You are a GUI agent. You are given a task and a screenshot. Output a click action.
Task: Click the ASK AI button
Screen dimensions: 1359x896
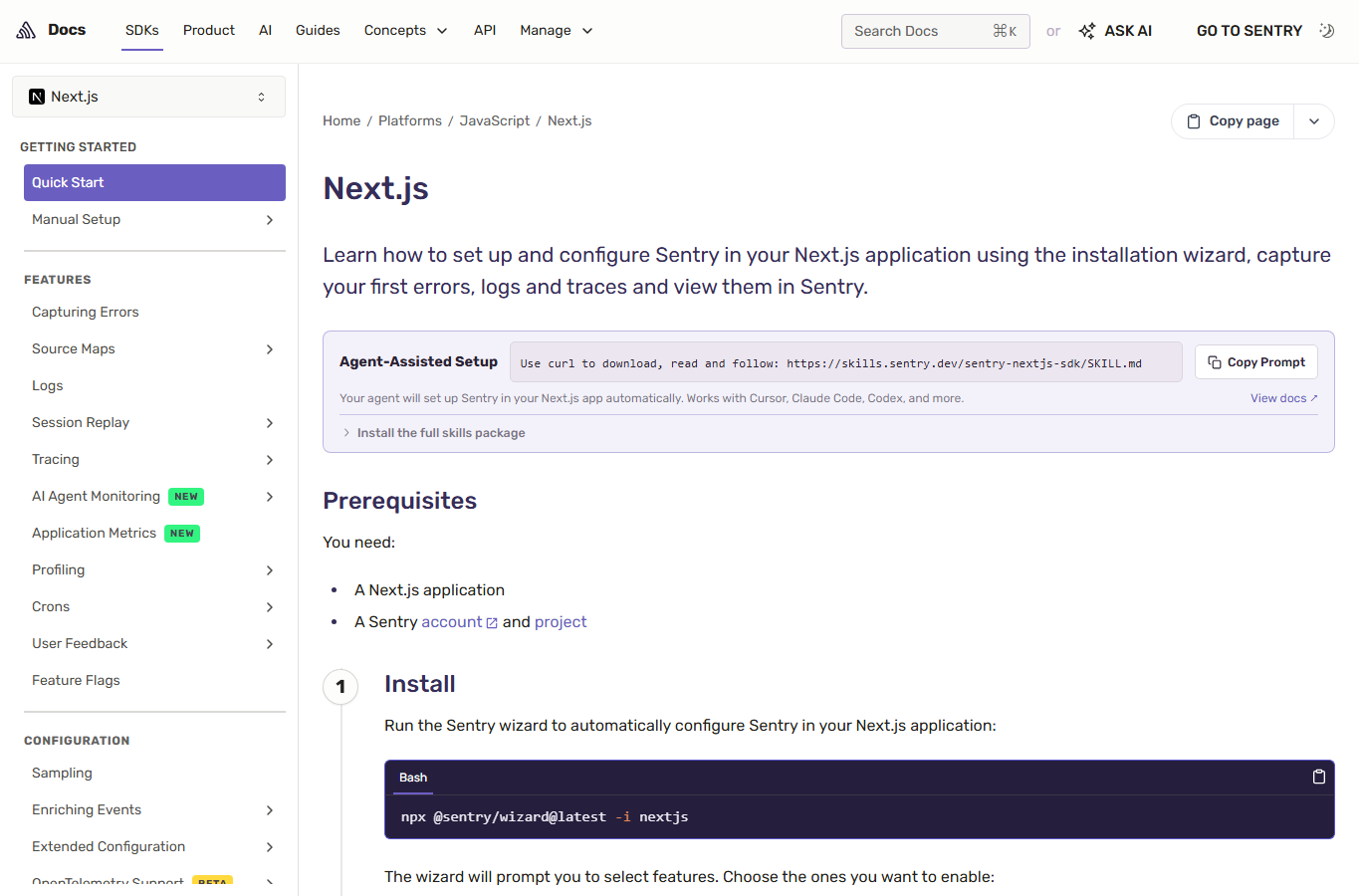(1115, 31)
